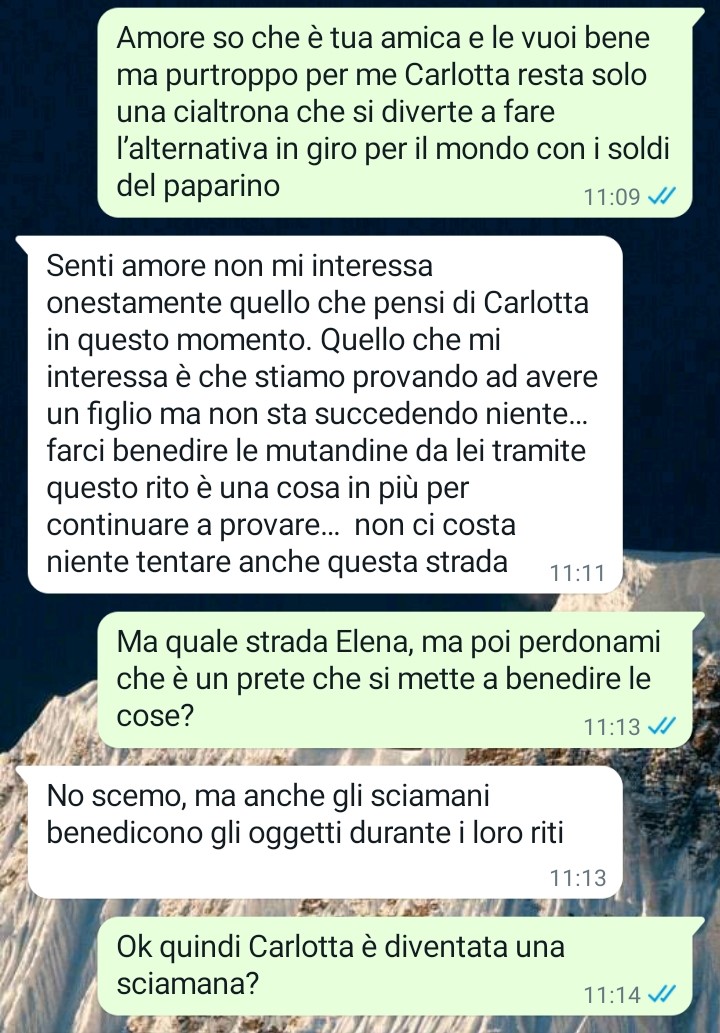
Task: Tap the 11:09 timestamp on the first message
Action: [612, 196]
